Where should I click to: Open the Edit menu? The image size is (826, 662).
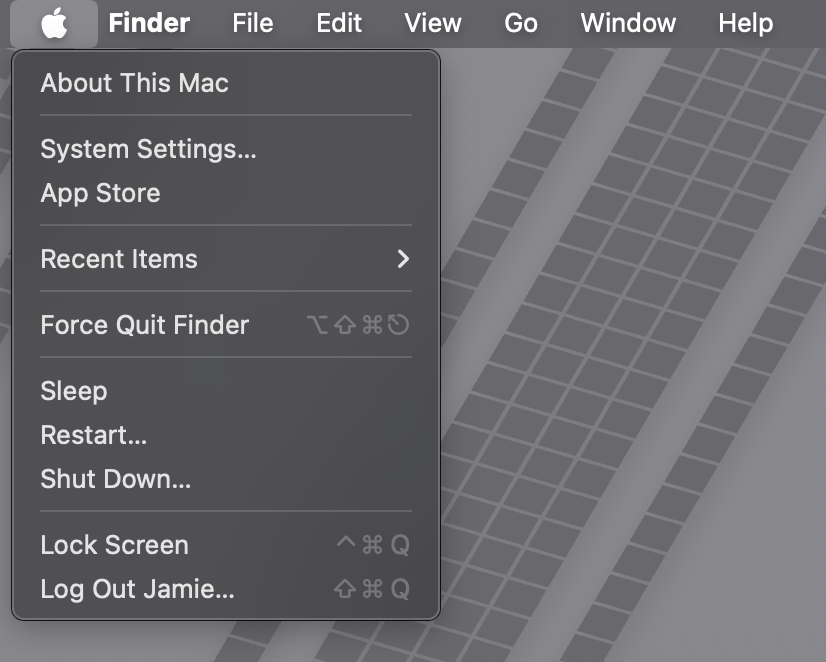(338, 23)
